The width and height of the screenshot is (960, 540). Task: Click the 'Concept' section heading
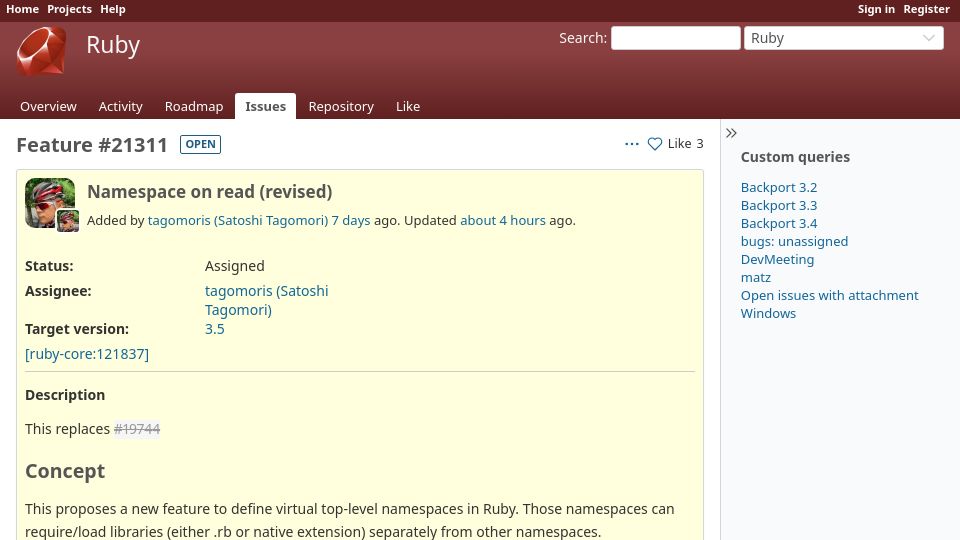65,471
